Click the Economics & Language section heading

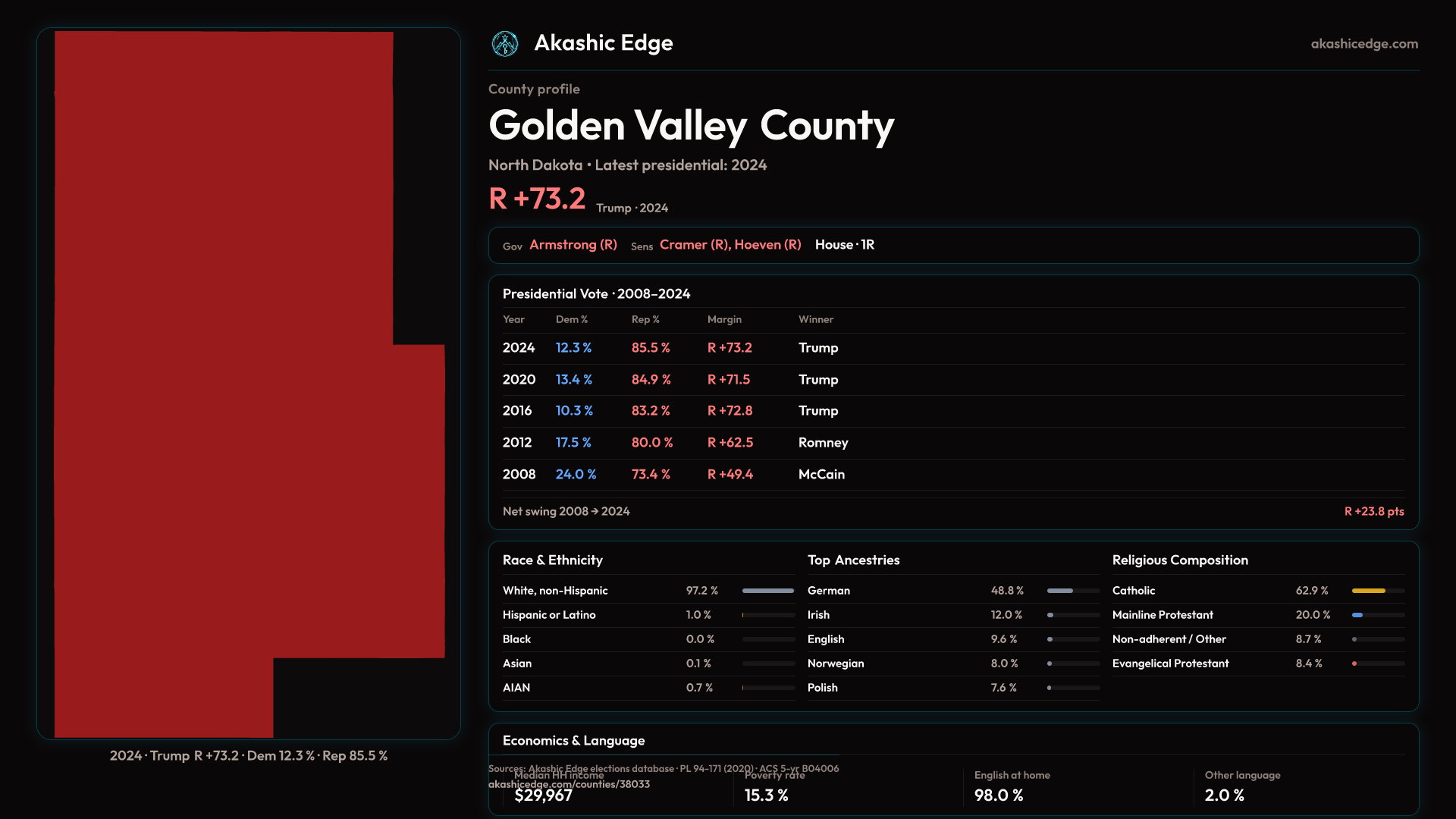click(573, 741)
